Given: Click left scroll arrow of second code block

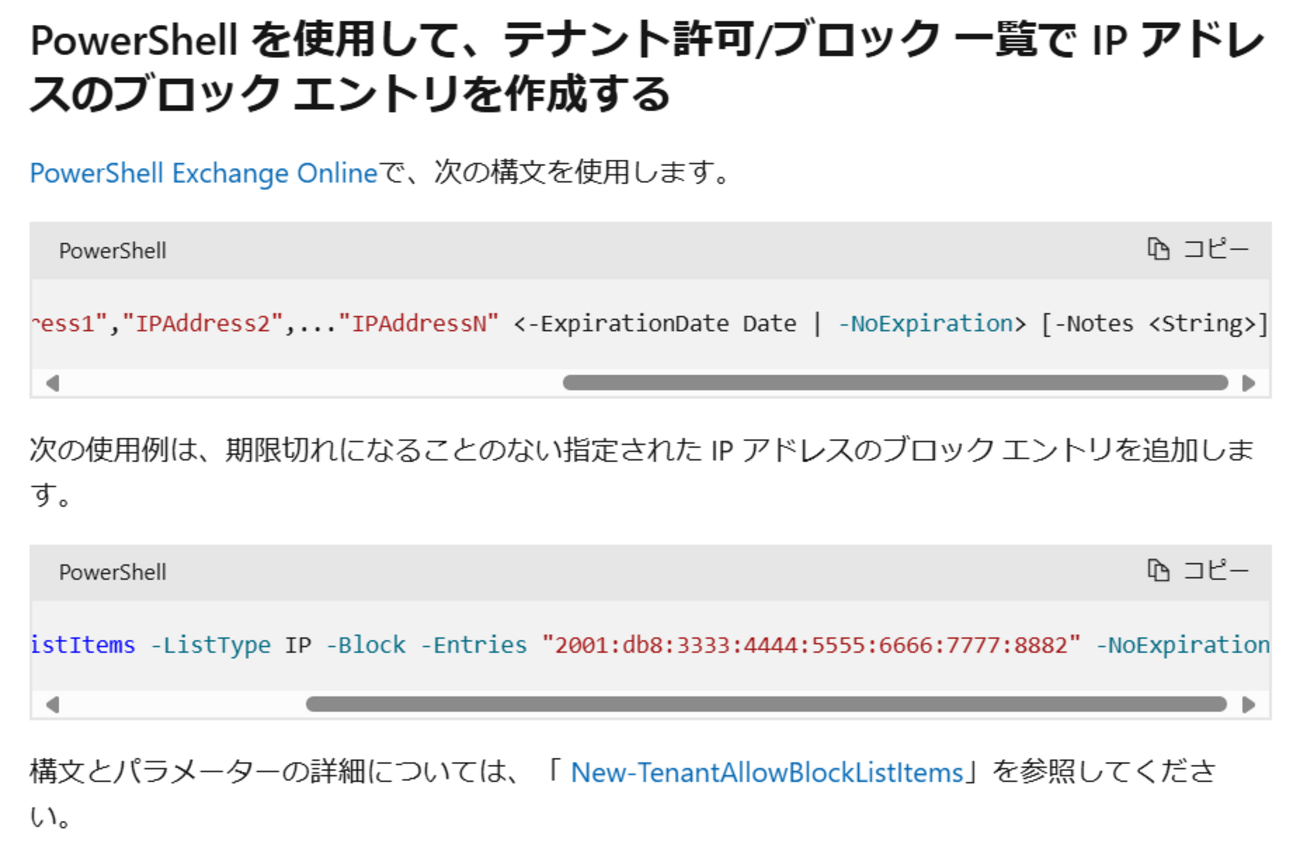Looking at the screenshot, I should point(52,704).
